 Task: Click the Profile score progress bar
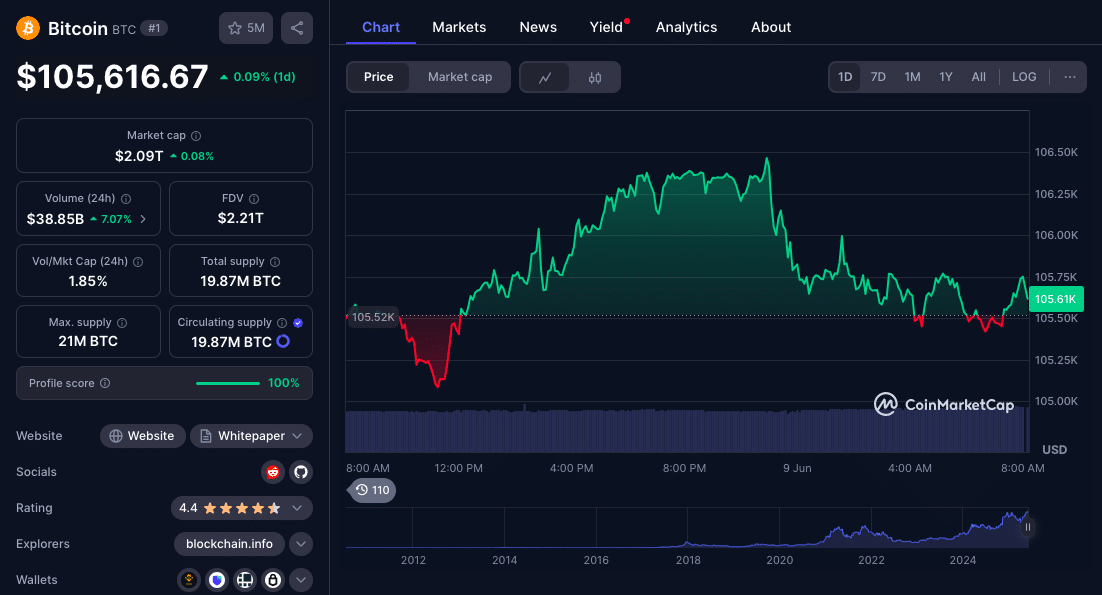click(228, 384)
